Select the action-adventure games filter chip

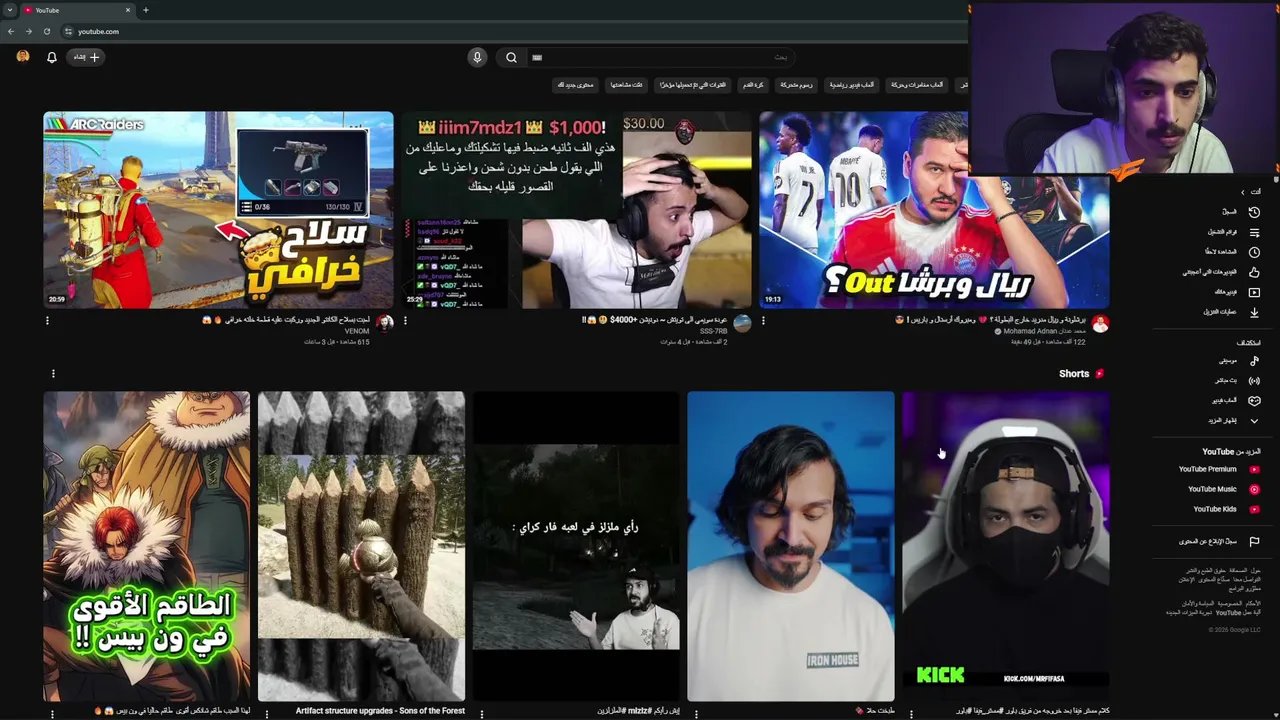(917, 85)
